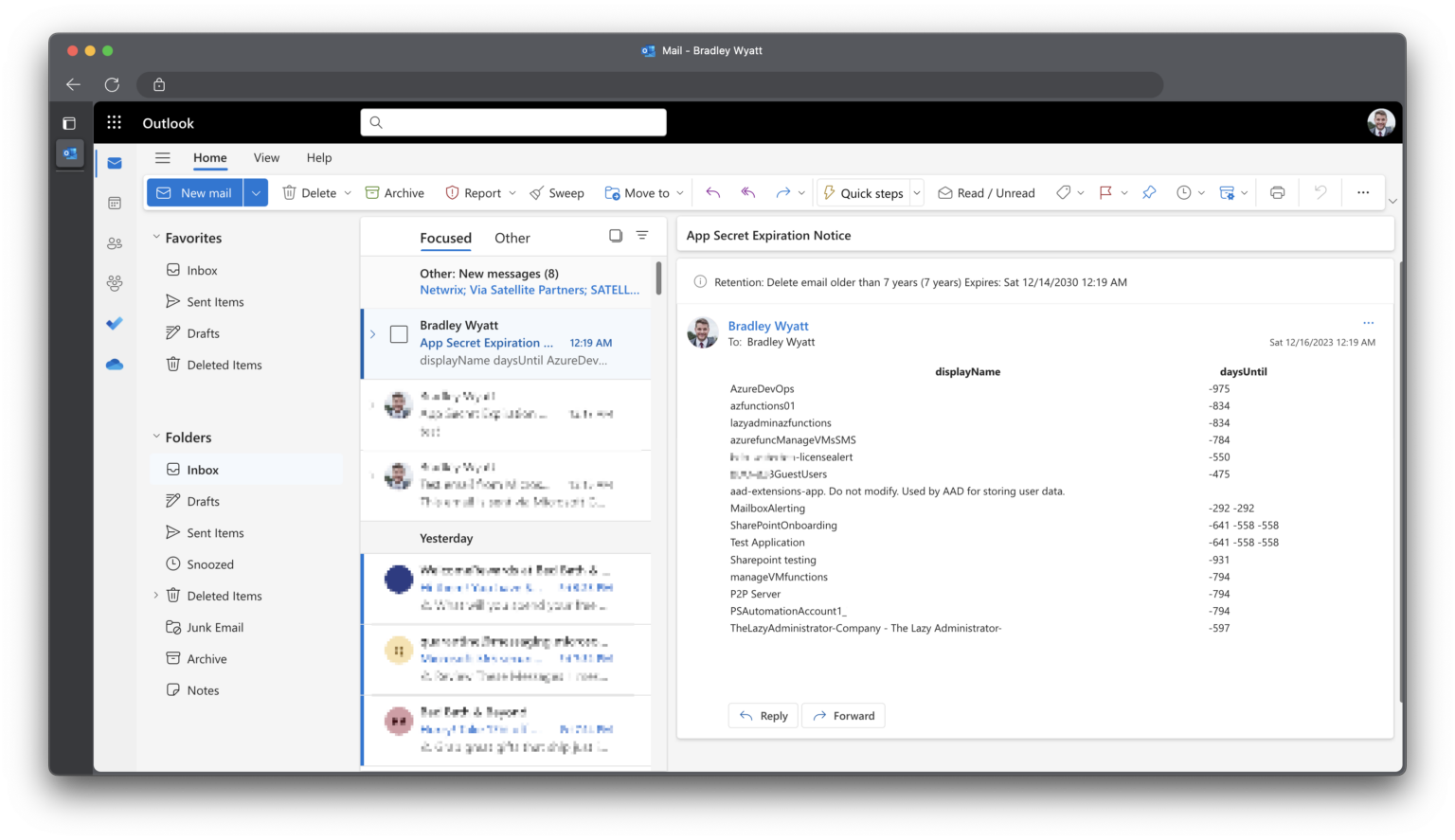The height and width of the screenshot is (840, 1455).
Task: Expand the Deleted Items folder under Folders
Action: click(x=156, y=596)
